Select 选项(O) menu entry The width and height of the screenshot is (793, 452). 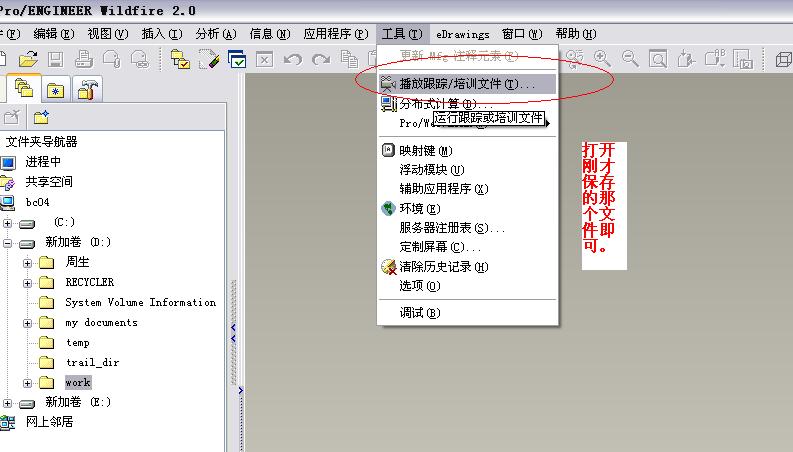point(467,286)
